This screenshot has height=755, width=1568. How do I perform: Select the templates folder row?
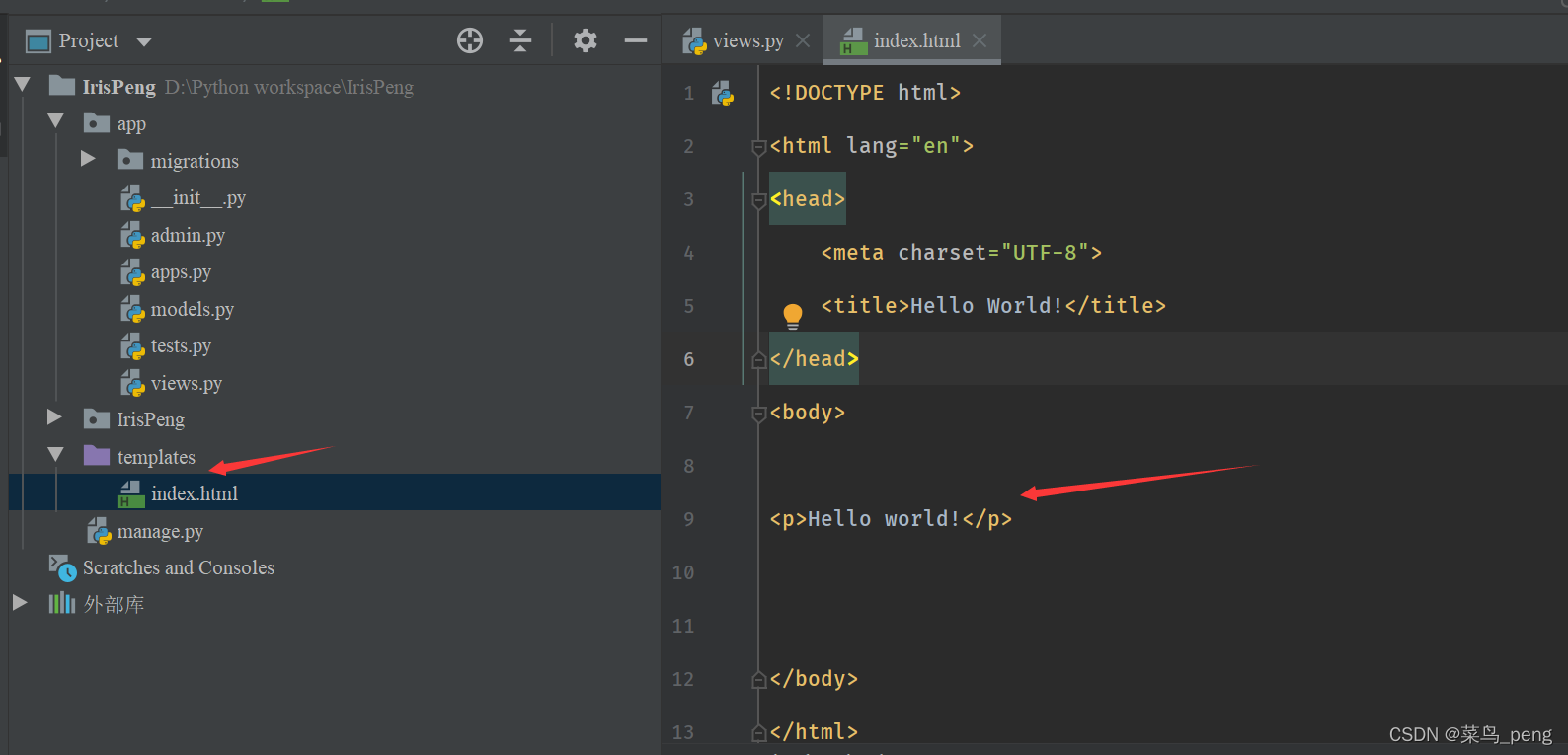[335, 457]
